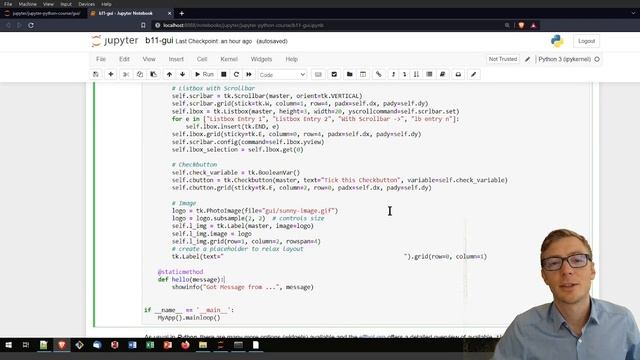Click the list icon in Jupyter toolbar
This screenshot has height=360, width=640.
coord(429,74)
